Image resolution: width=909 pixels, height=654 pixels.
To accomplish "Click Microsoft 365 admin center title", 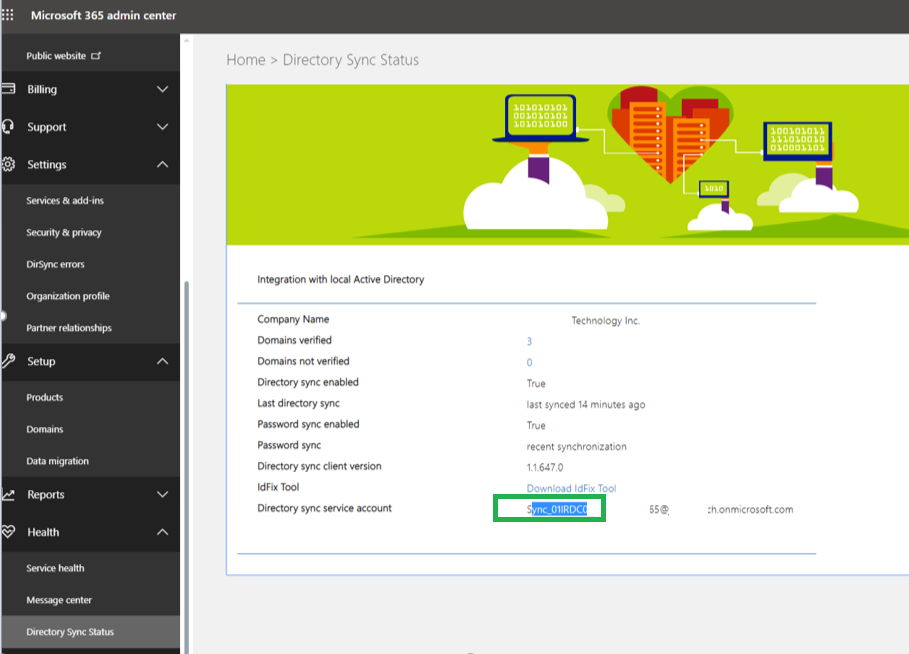I will pyautogui.click(x=103, y=16).
